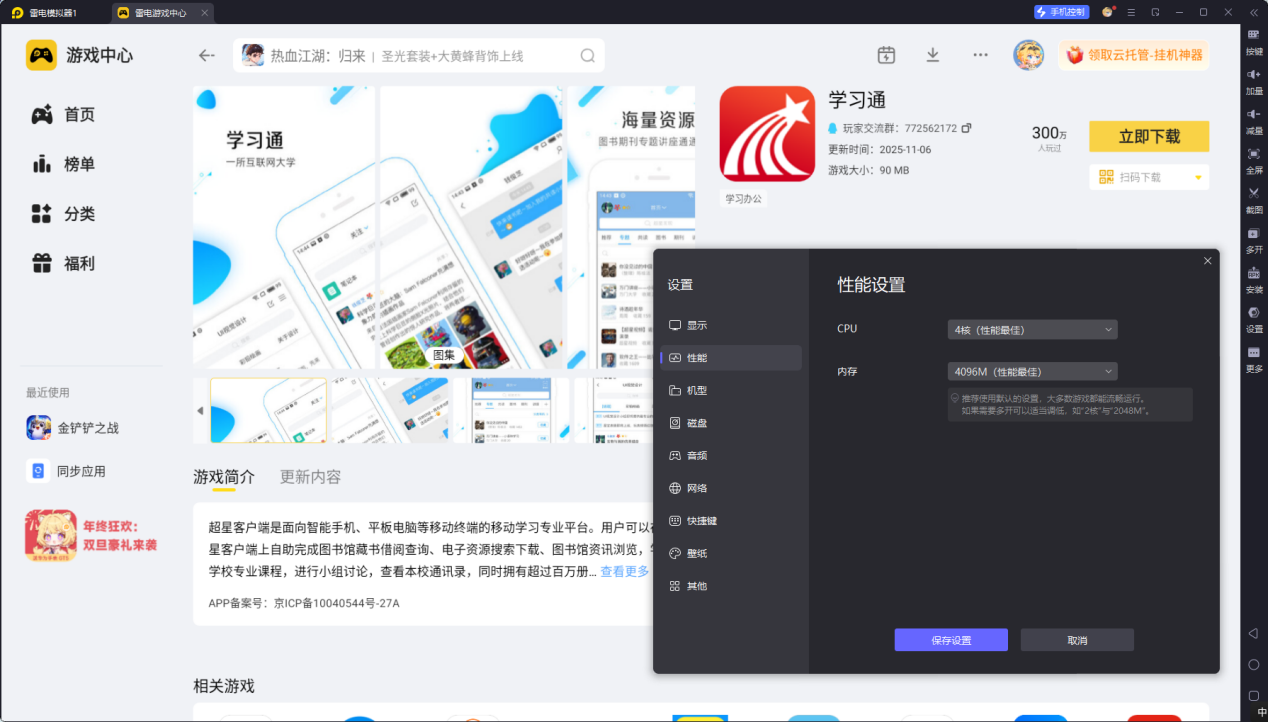Click the title bar rotate/pop-out window icon
This screenshot has height=722, width=1268.
1155,12
